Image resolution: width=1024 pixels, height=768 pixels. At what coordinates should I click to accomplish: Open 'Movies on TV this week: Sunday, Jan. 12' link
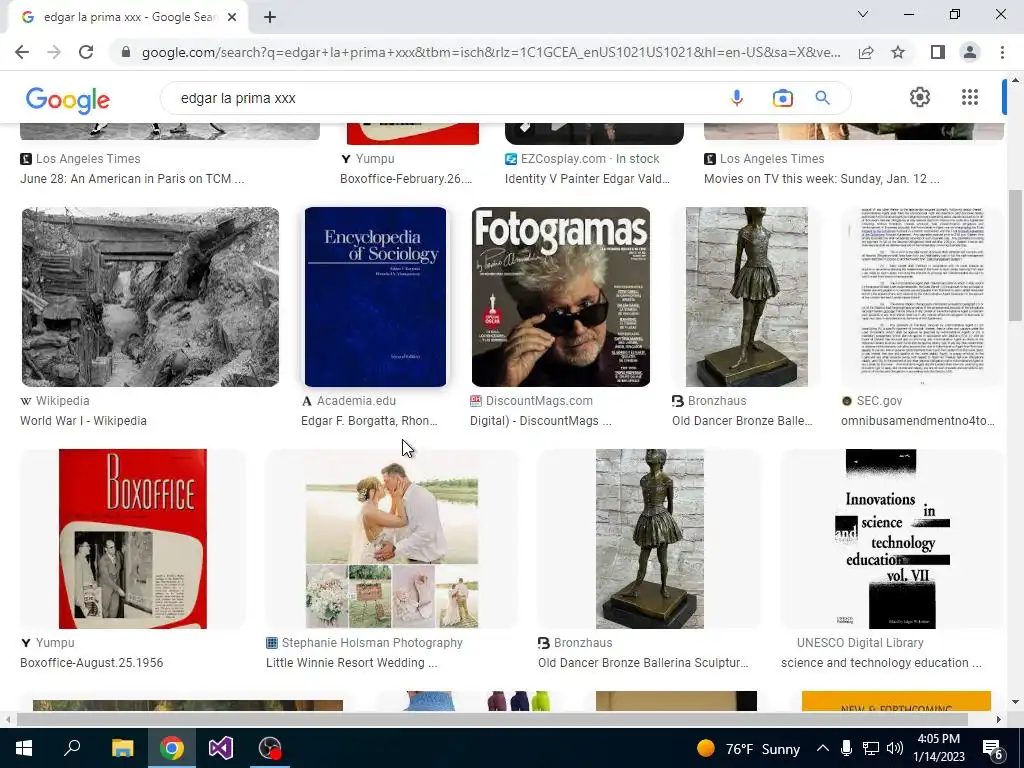tap(822, 179)
